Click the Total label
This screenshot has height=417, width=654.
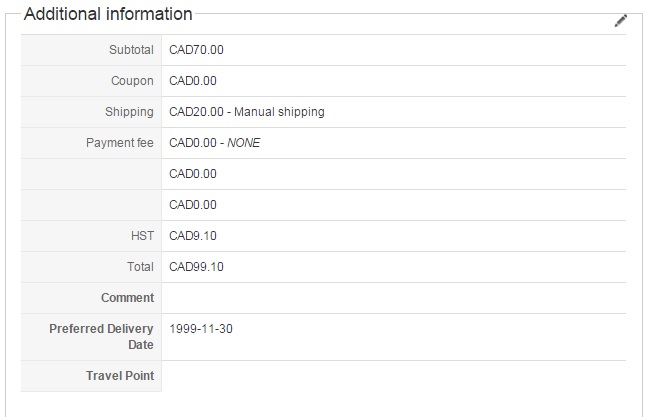139,267
